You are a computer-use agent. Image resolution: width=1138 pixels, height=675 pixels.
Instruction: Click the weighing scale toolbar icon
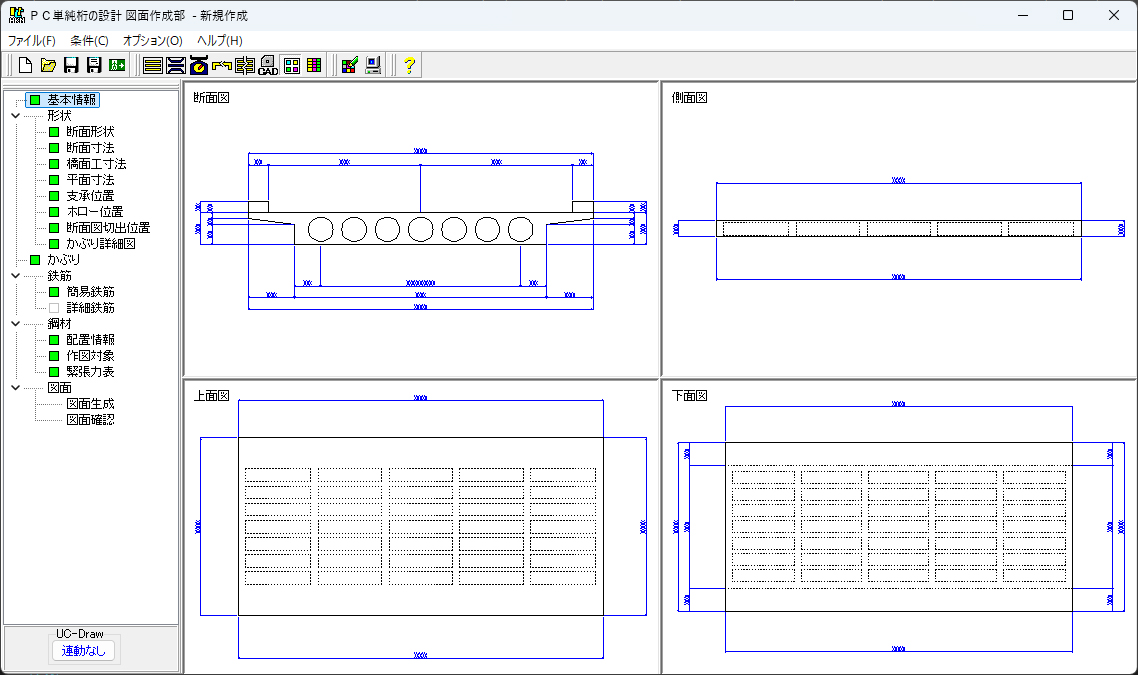click(x=199, y=65)
